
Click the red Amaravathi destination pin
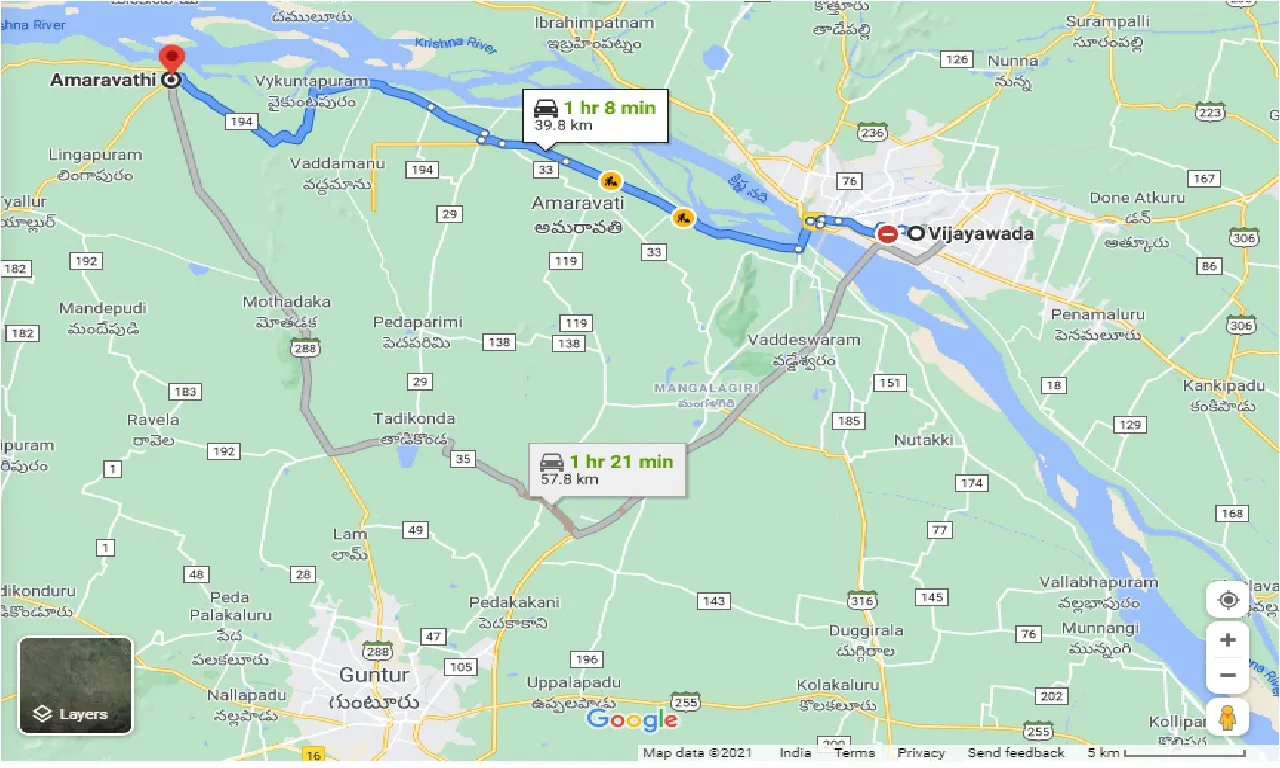click(173, 59)
